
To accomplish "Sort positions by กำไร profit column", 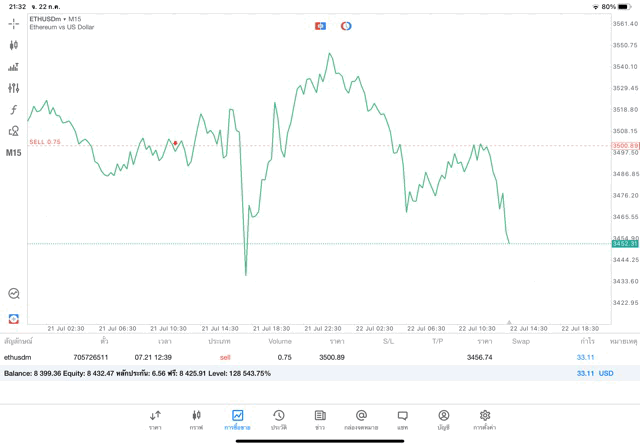I will (x=587, y=341).
